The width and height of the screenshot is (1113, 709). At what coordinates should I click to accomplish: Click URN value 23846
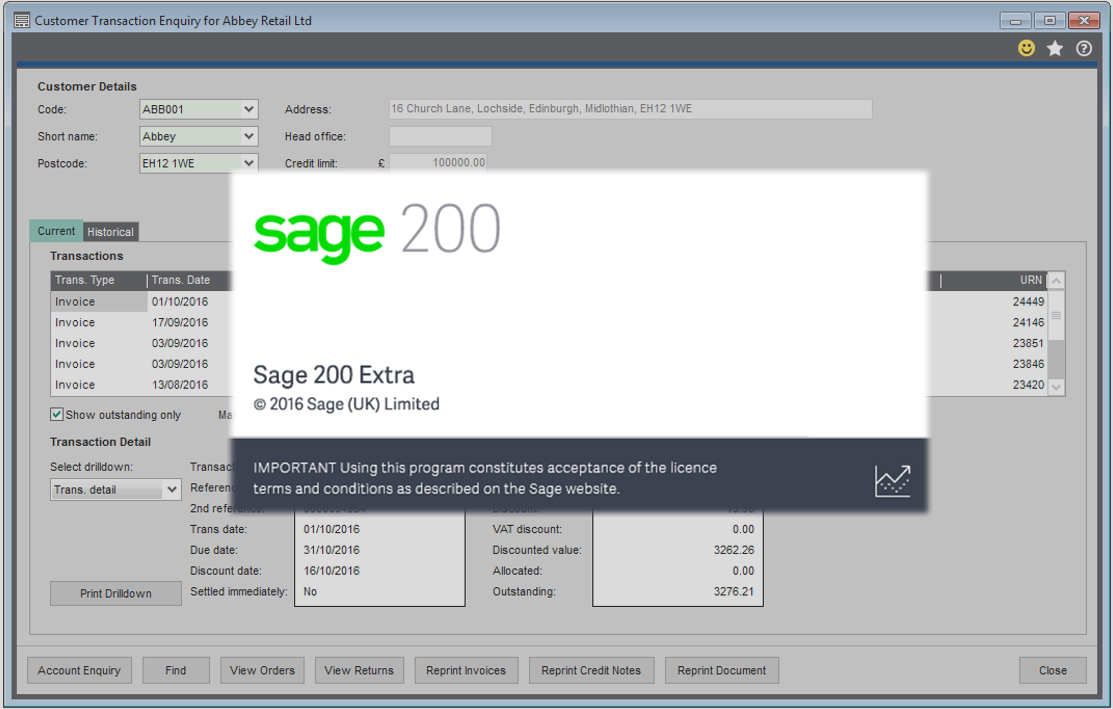(x=1029, y=364)
